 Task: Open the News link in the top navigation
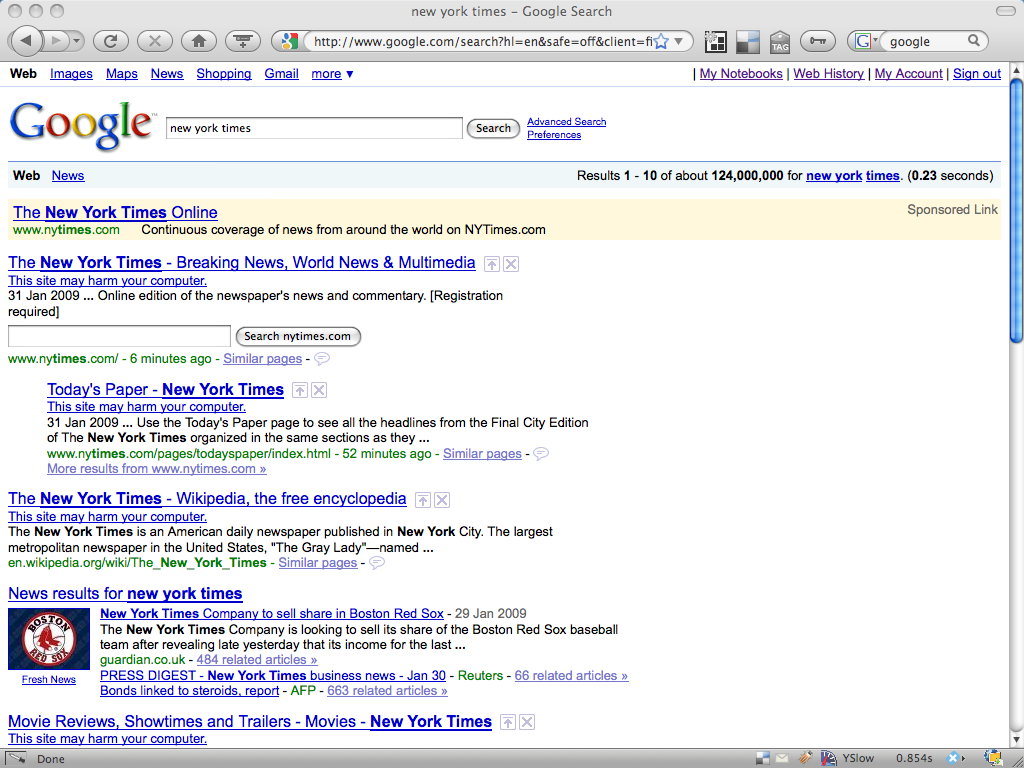tap(167, 74)
